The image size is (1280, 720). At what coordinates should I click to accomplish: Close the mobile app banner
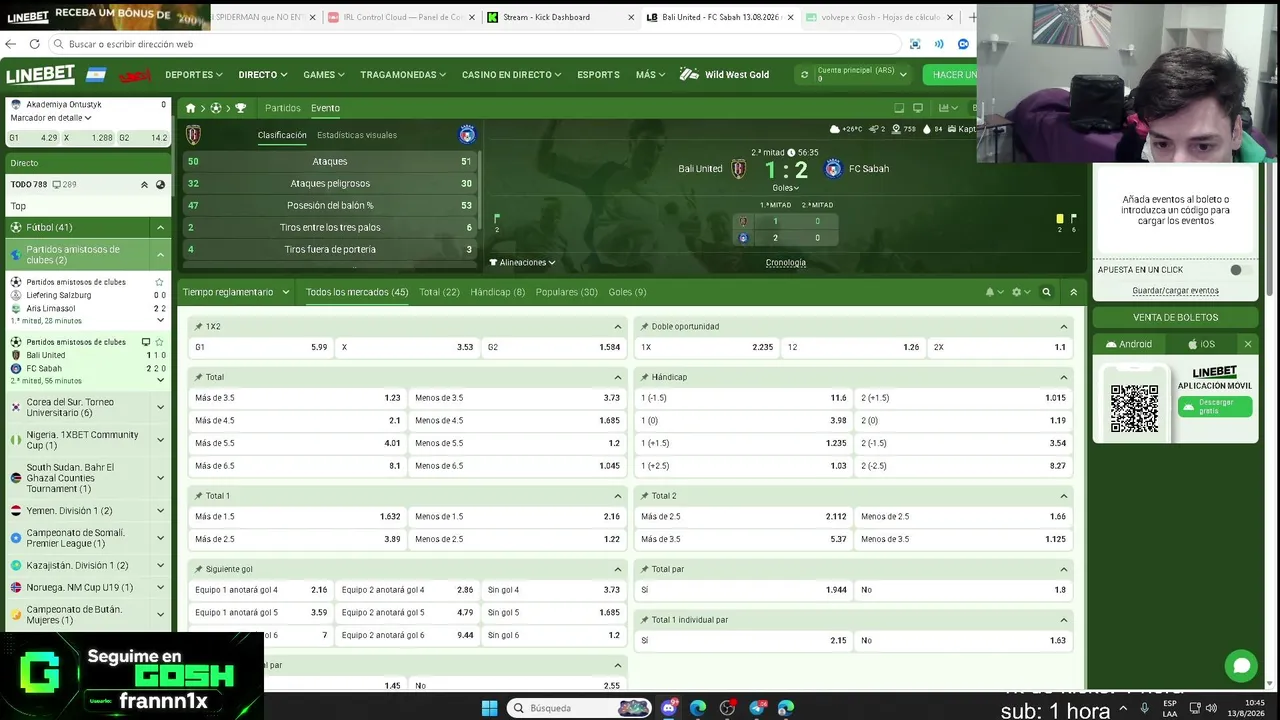coord(1247,344)
